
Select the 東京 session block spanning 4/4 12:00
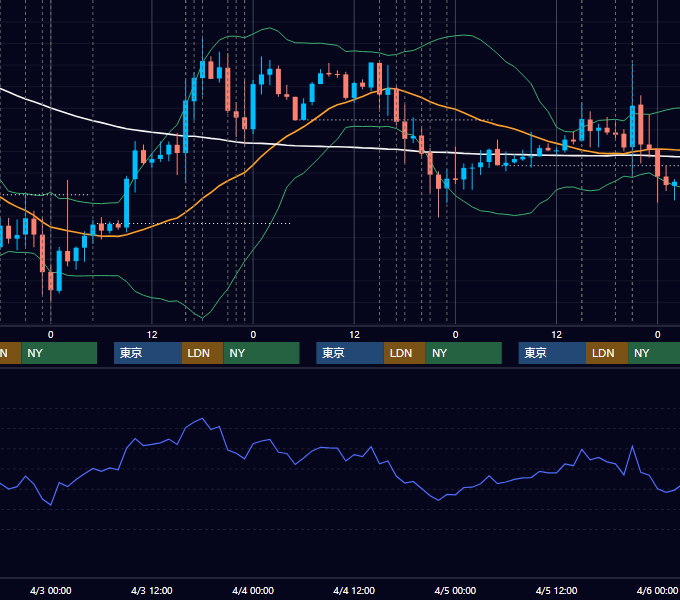coord(350,353)
